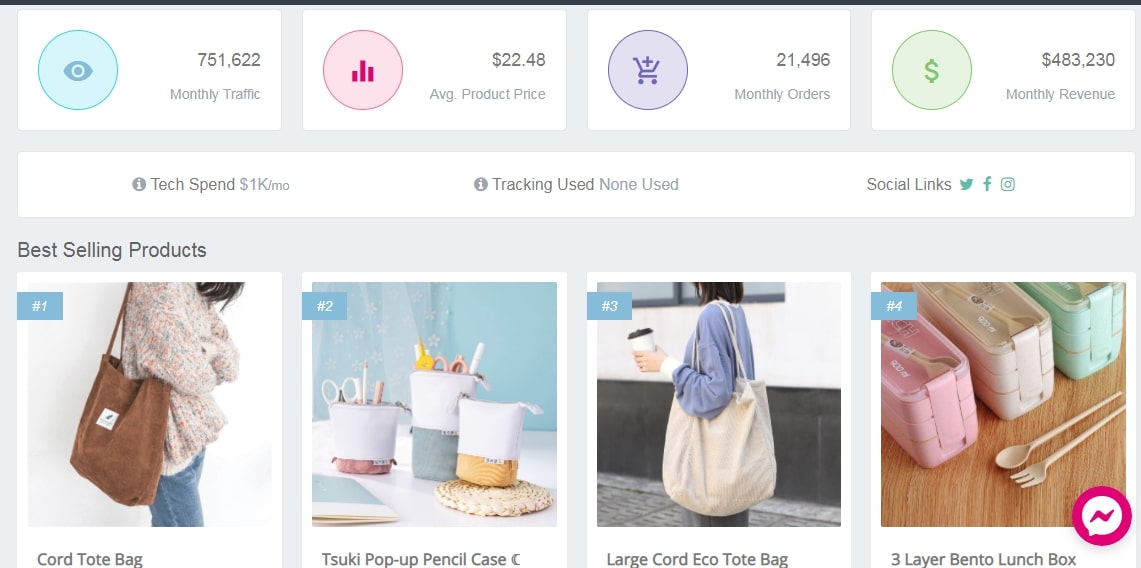Click the Monthly Revenue dollar icon
The width and height of the screenshot is (1141, 568).
pyautogui.click(x=931, y=71)
